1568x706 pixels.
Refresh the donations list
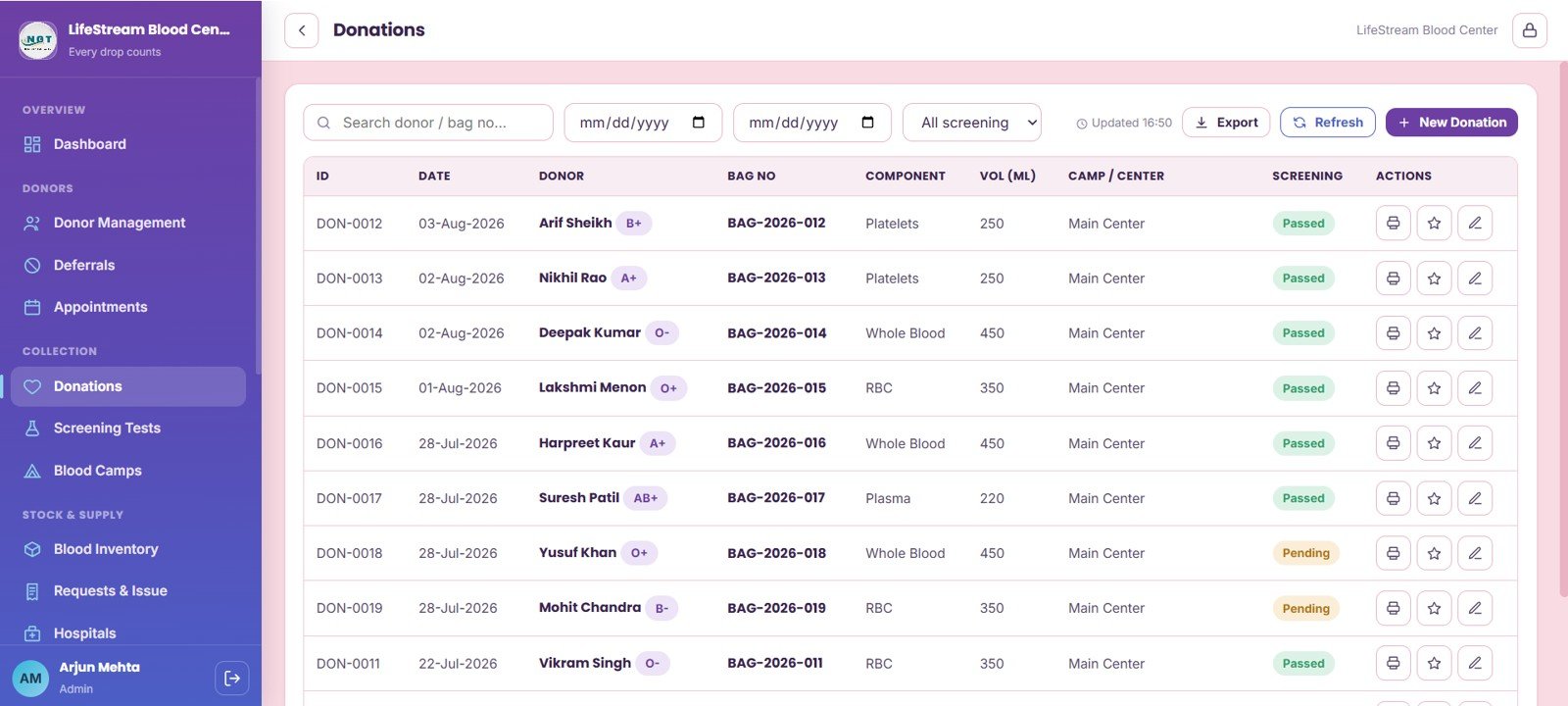coord(1327,123)
